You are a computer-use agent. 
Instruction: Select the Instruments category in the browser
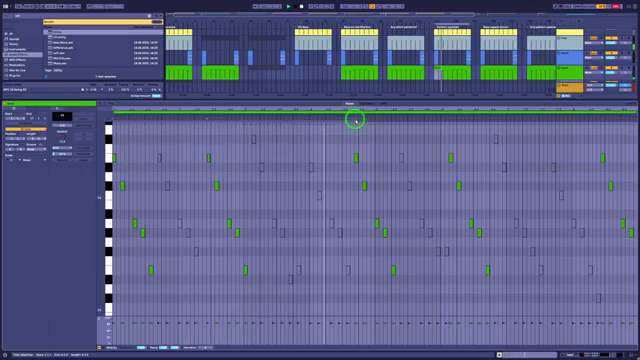pos(17,49)
